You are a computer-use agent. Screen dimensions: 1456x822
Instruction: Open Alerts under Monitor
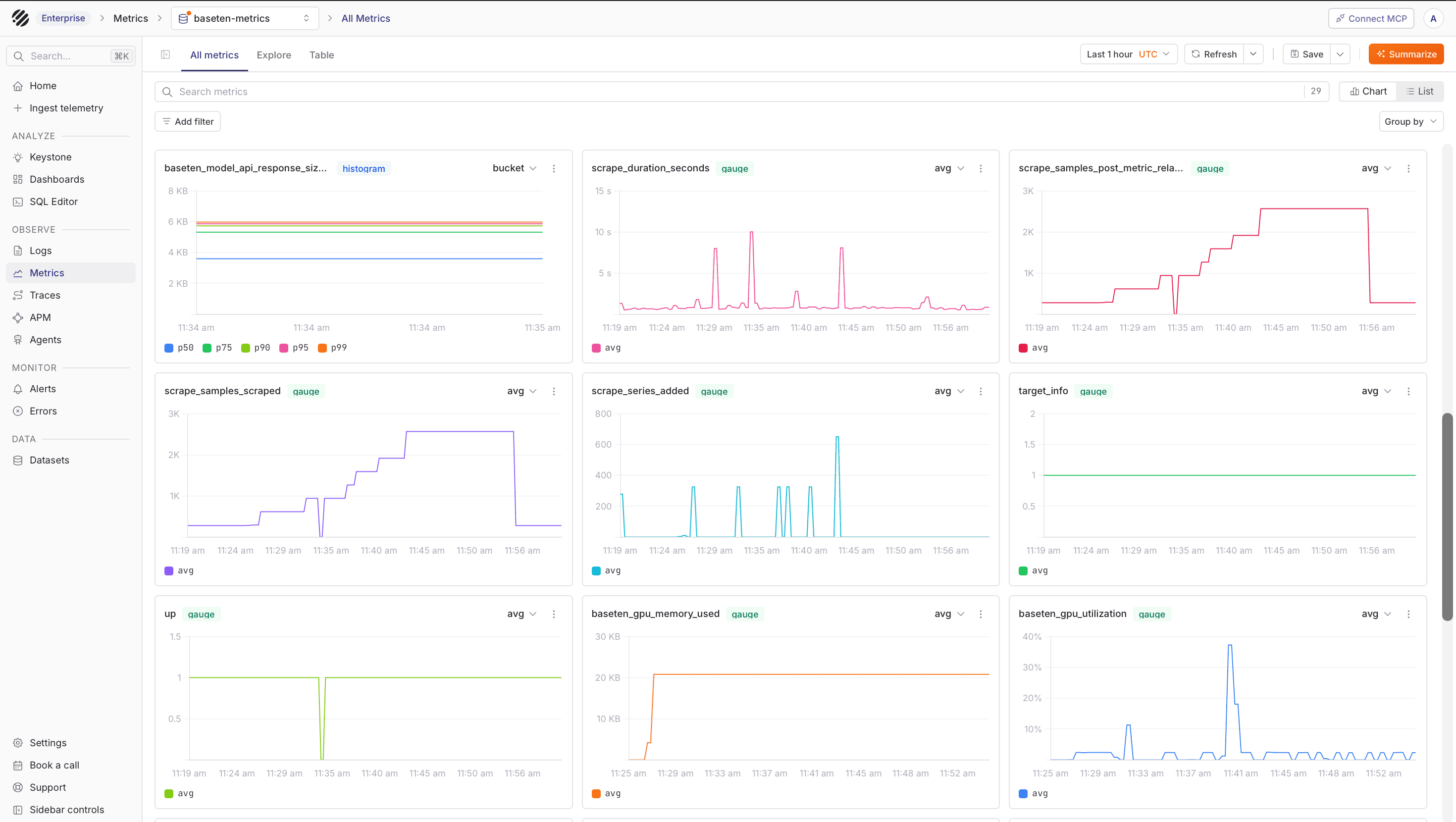[x=71, y=389]
